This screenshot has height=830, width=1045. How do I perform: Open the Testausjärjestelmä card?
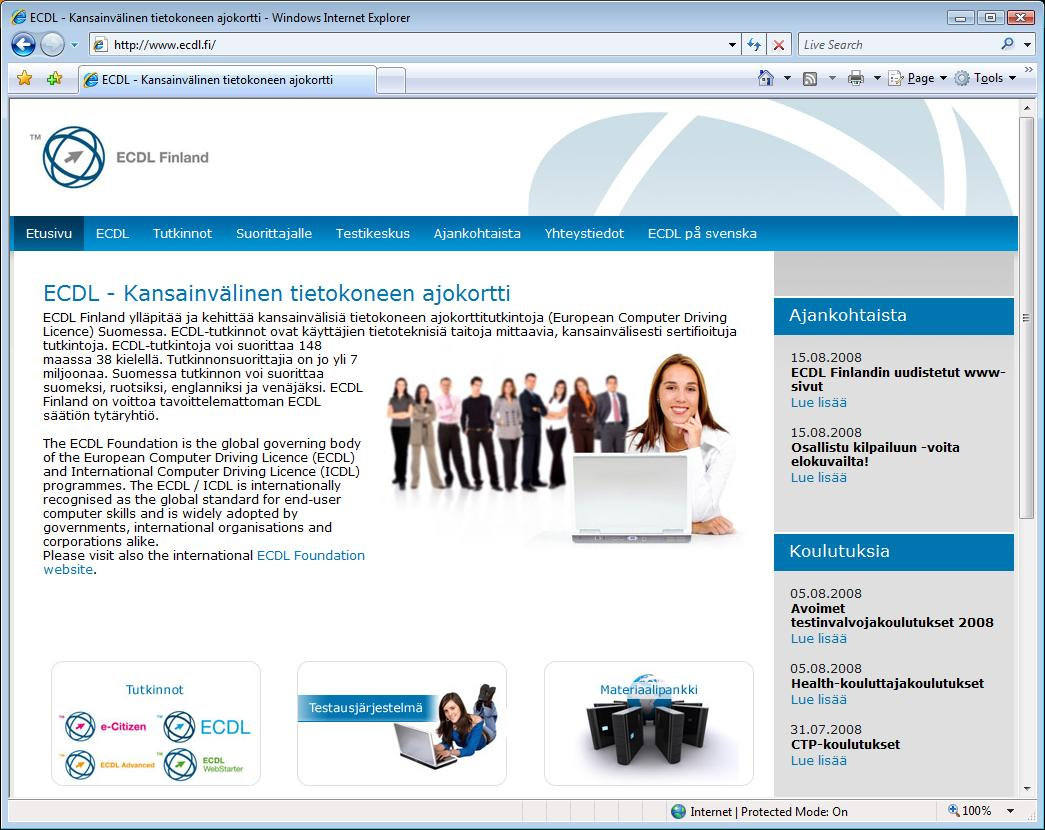coord(402,723)
